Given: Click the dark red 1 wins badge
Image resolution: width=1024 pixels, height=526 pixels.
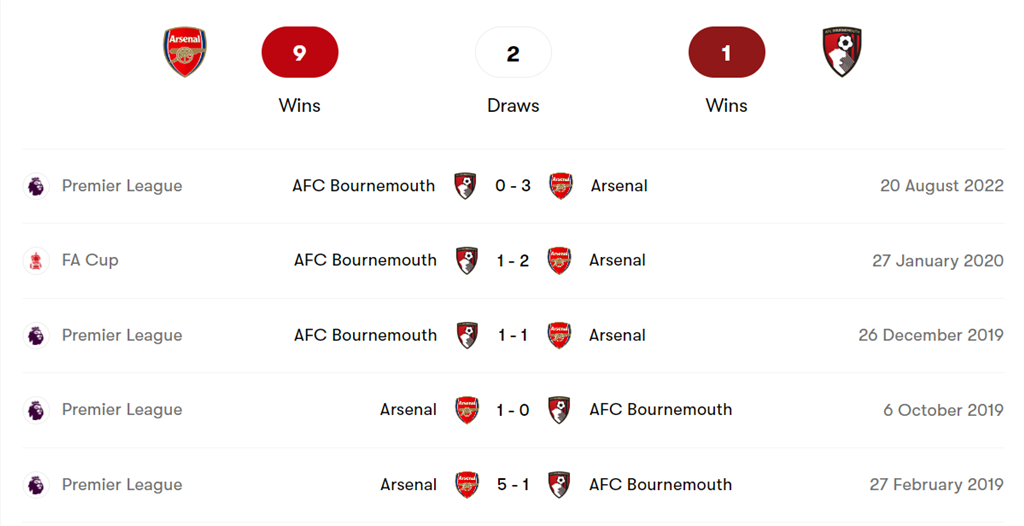Looking at the screenshot, I should tap(727, 53).
